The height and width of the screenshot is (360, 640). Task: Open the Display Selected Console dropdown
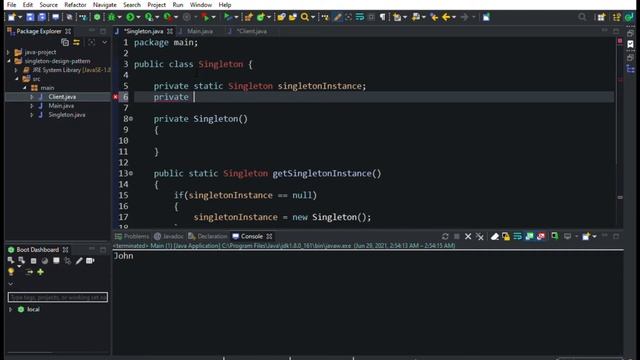coord(576,236)
